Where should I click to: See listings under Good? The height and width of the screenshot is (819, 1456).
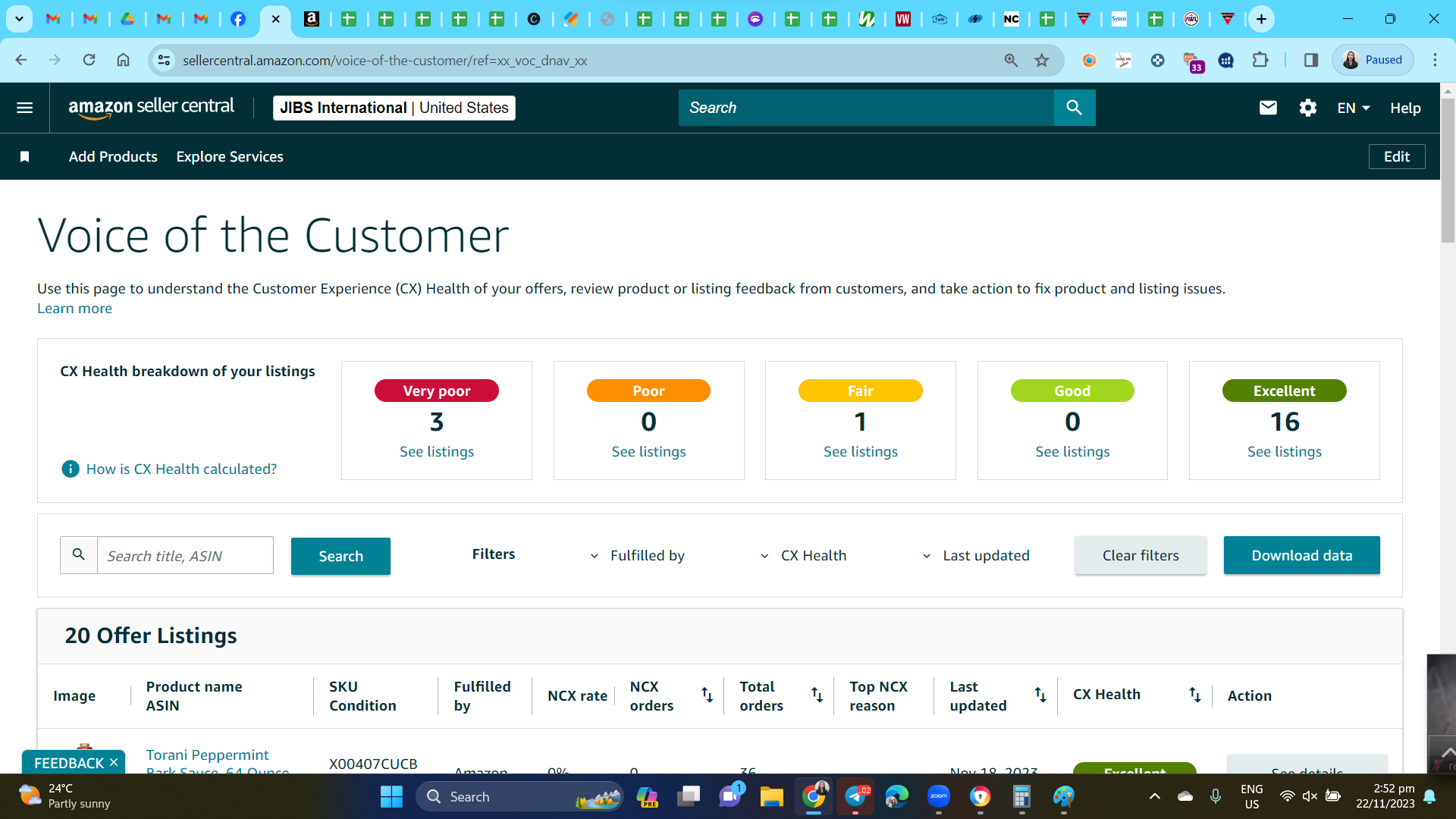pyautogui.click(x=1073, y=452)
